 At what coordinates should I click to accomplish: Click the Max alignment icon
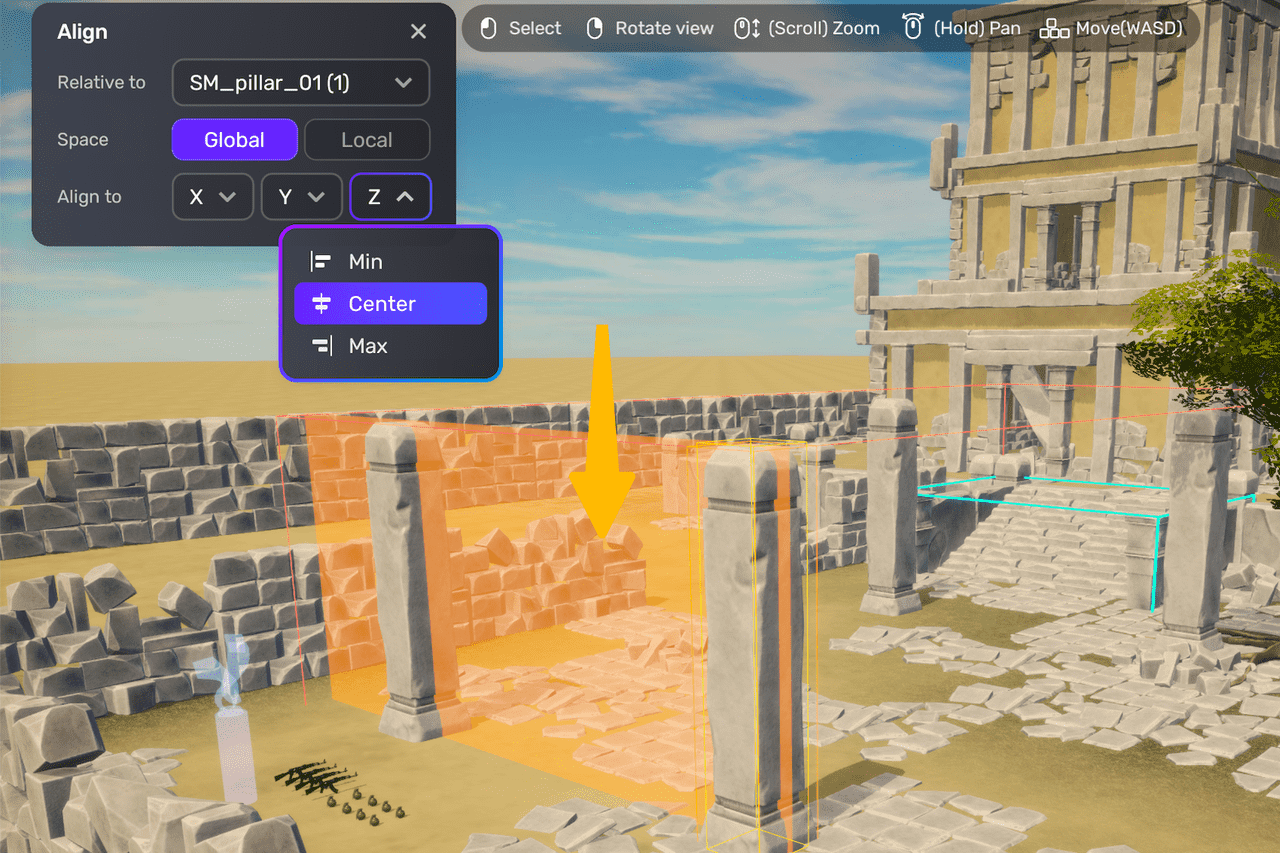click(321, 346)
